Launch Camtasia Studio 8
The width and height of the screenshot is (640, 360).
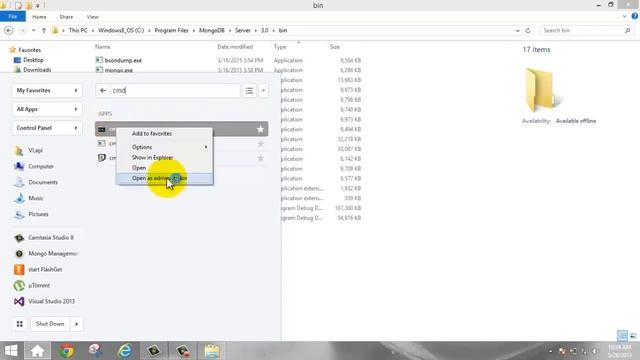point(44,238)
